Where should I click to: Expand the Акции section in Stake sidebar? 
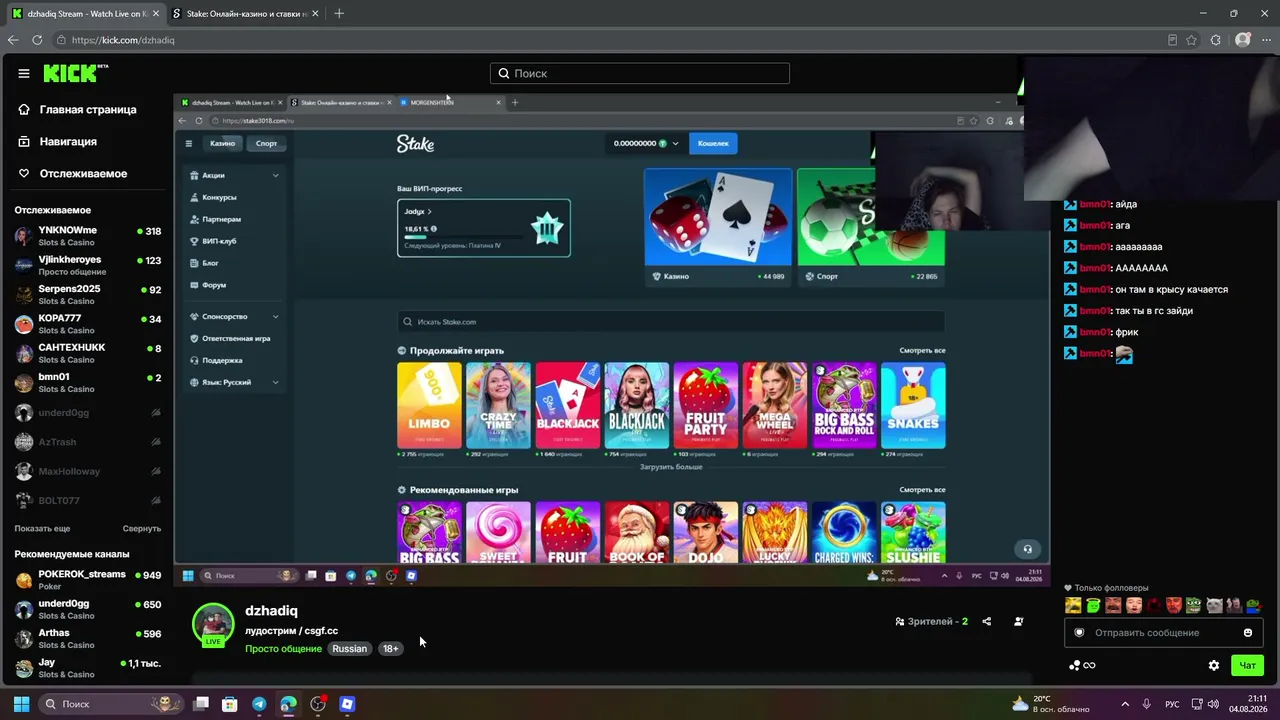[x=235, y=175]
